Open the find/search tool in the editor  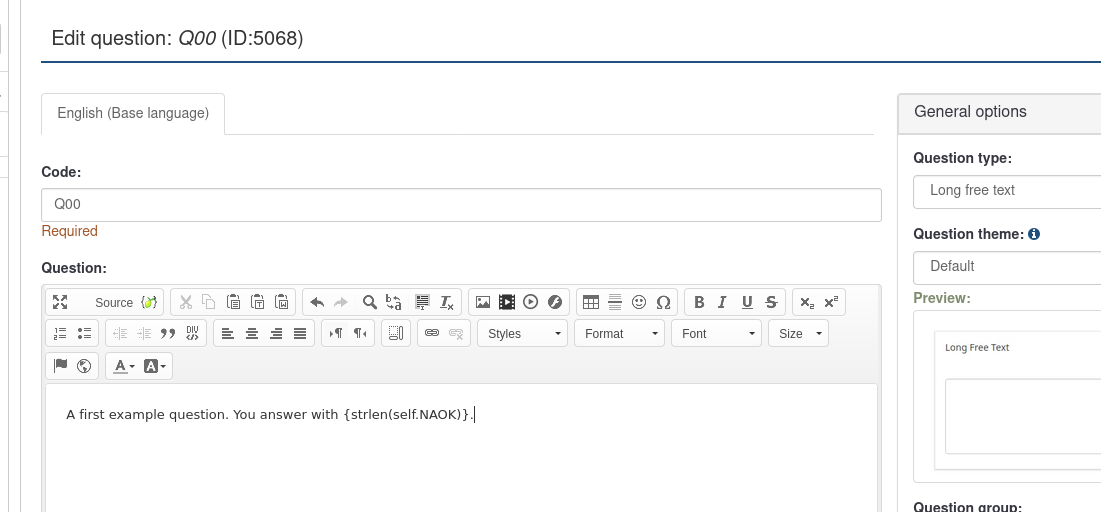pos(369,302)
